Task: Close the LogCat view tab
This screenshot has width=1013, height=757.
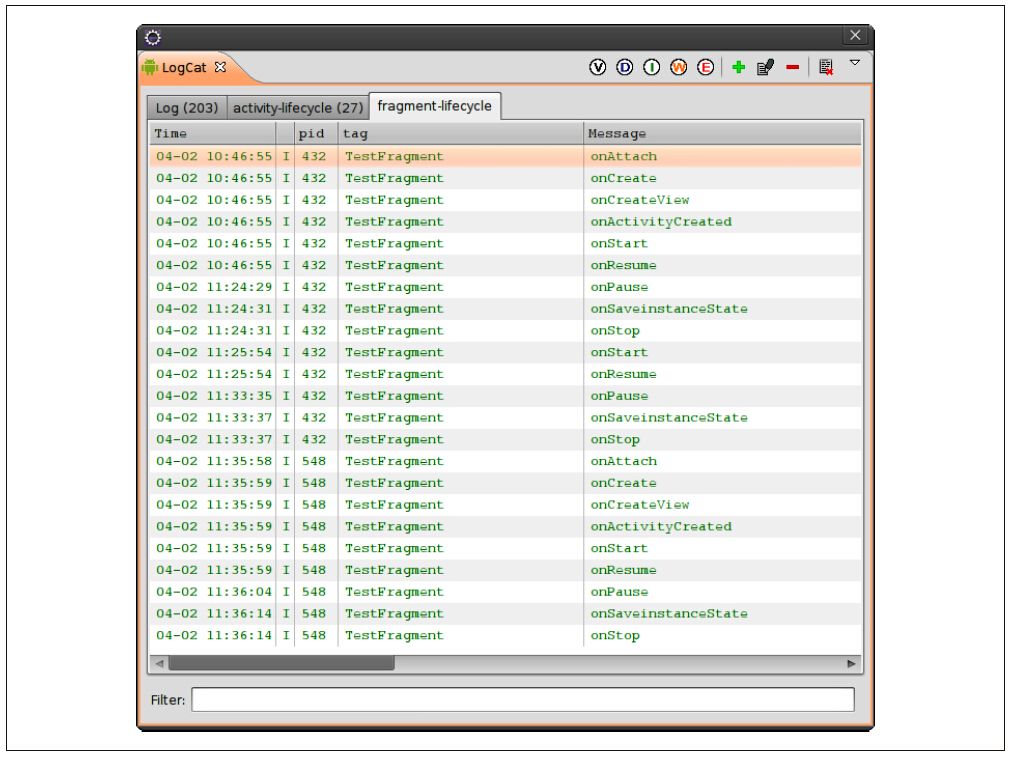Action: pos(220,67)
